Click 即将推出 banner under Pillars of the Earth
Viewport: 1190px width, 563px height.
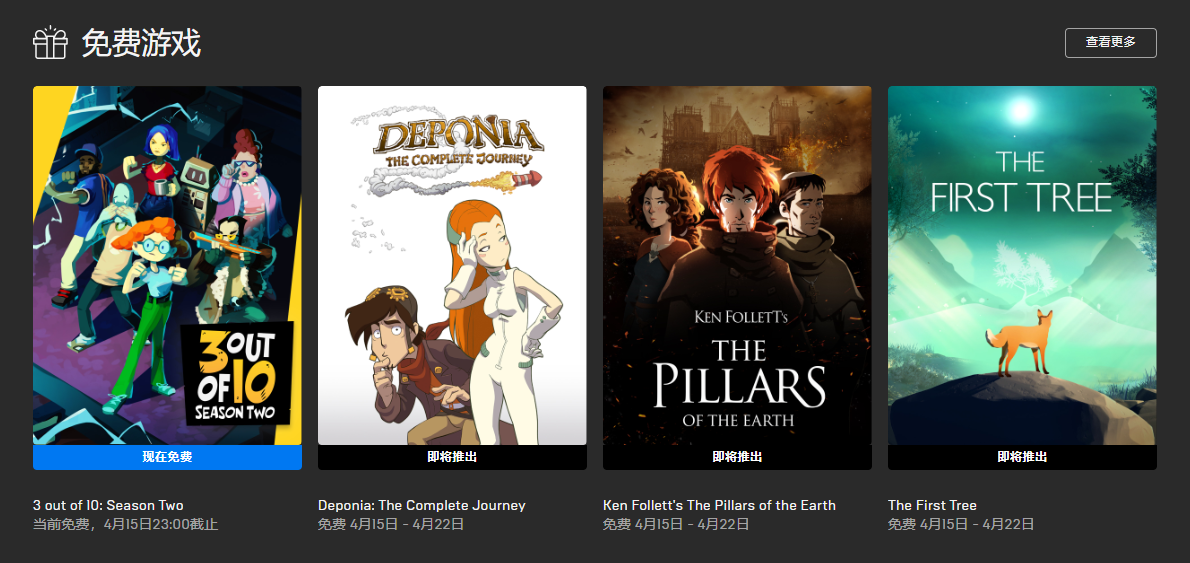tap(737, 457)
